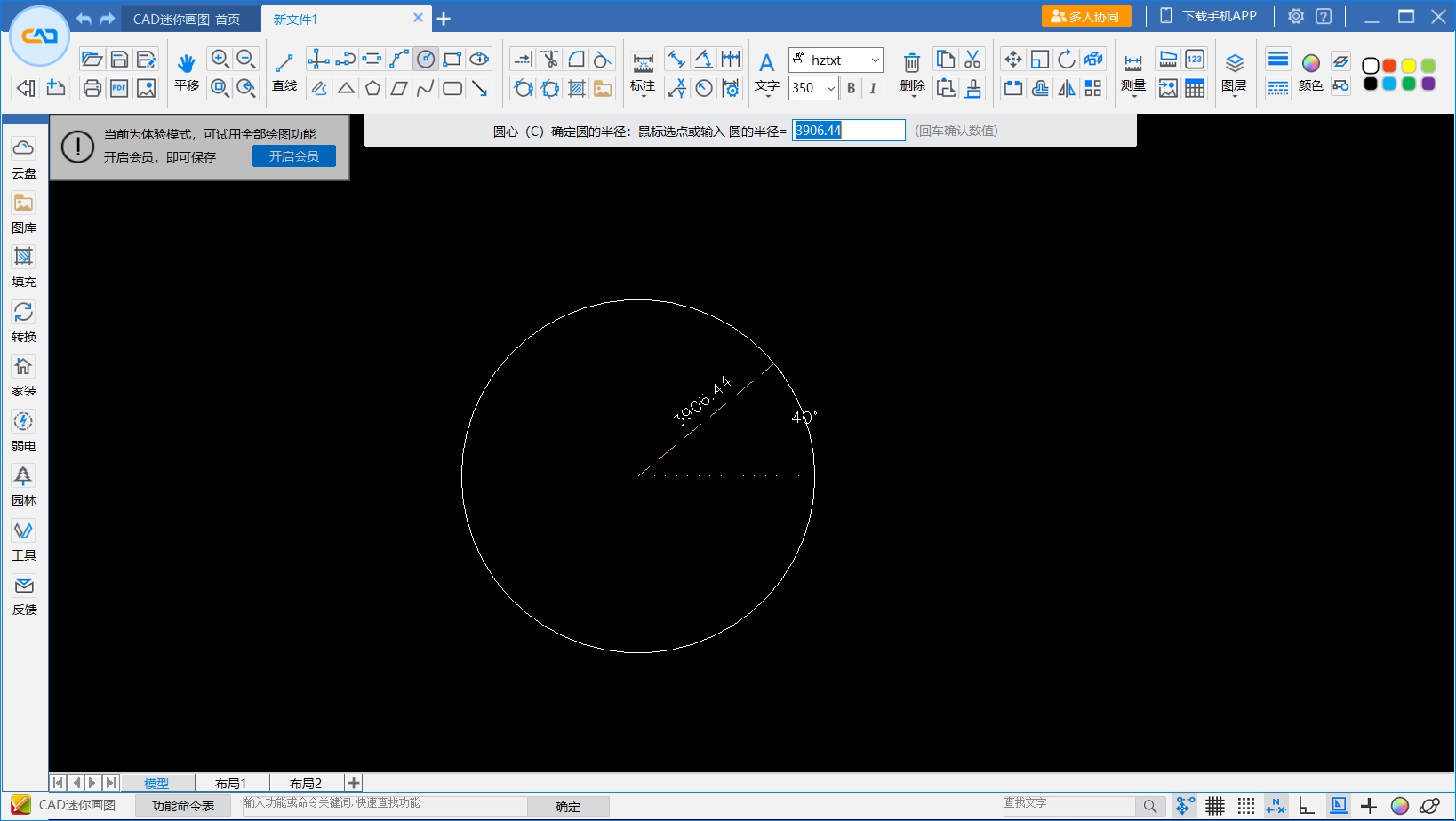Click the 确定 confirm button
Viewport: 1456px width, 821px height.
click(568, 807)
